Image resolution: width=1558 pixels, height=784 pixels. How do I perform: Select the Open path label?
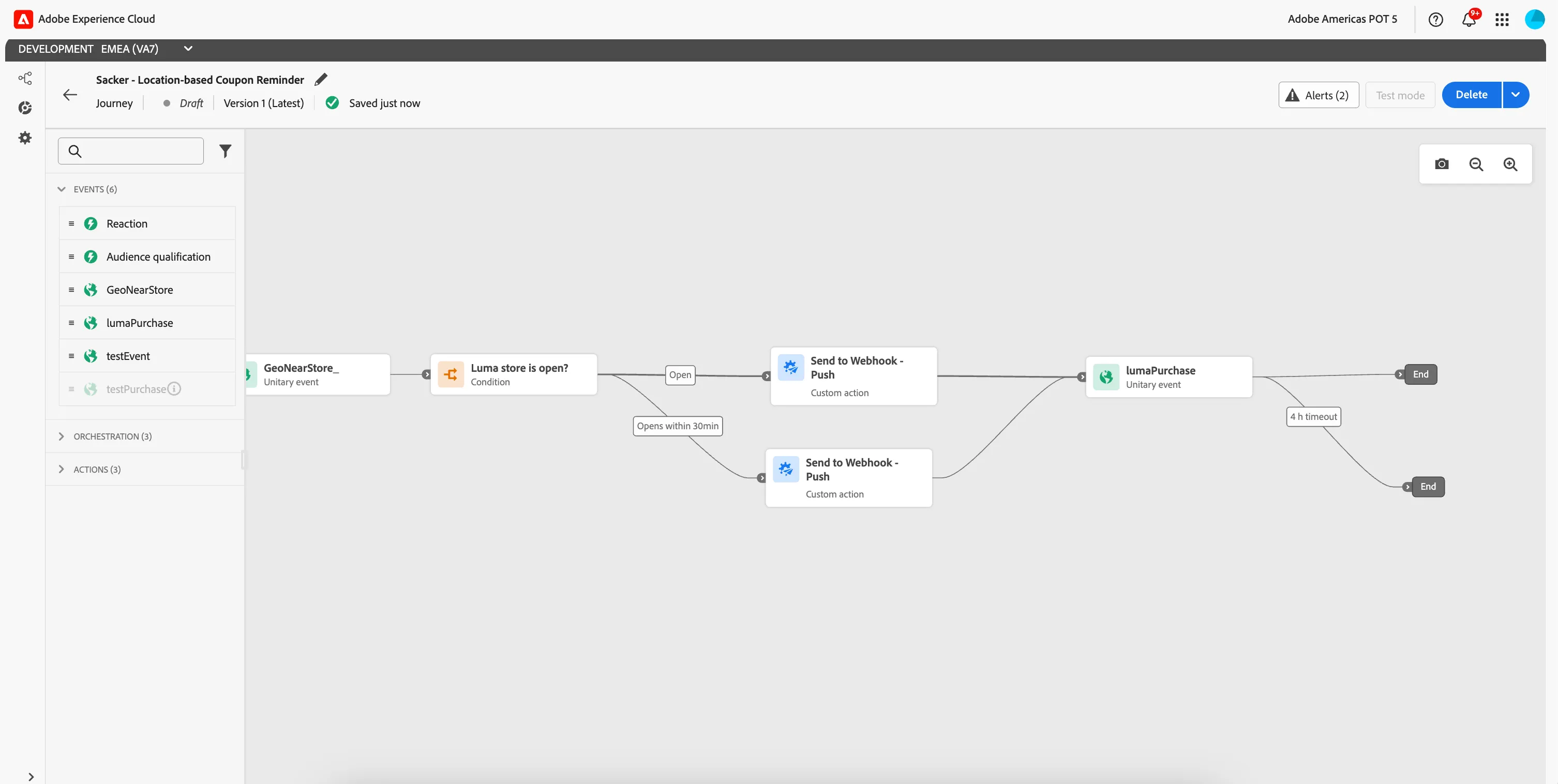click(x=680, y=375)
